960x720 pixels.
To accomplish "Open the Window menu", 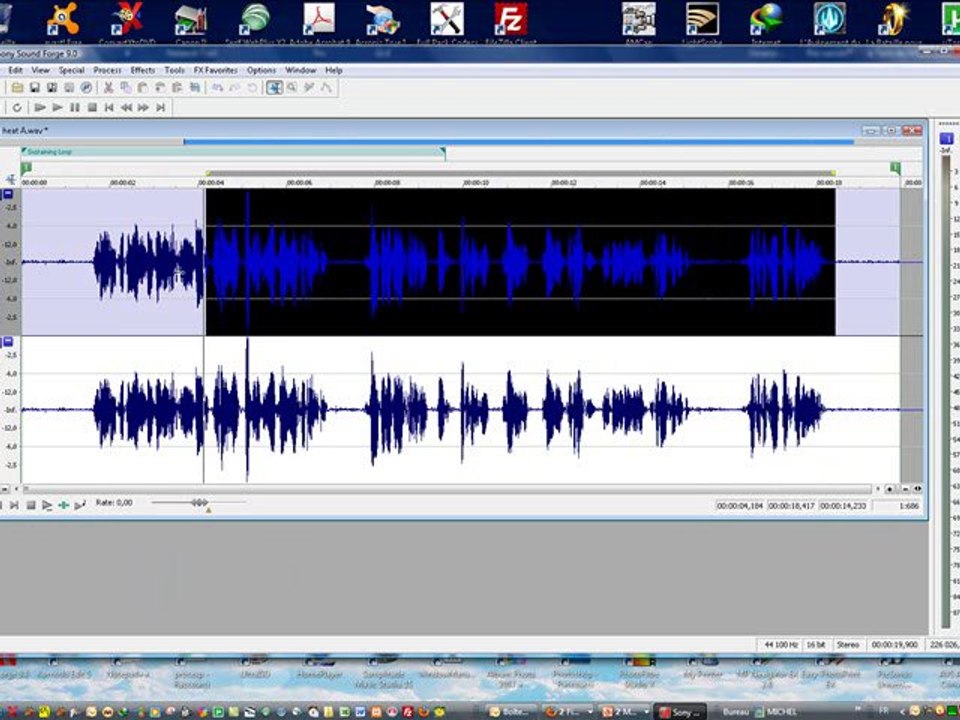I will [301, 70].
